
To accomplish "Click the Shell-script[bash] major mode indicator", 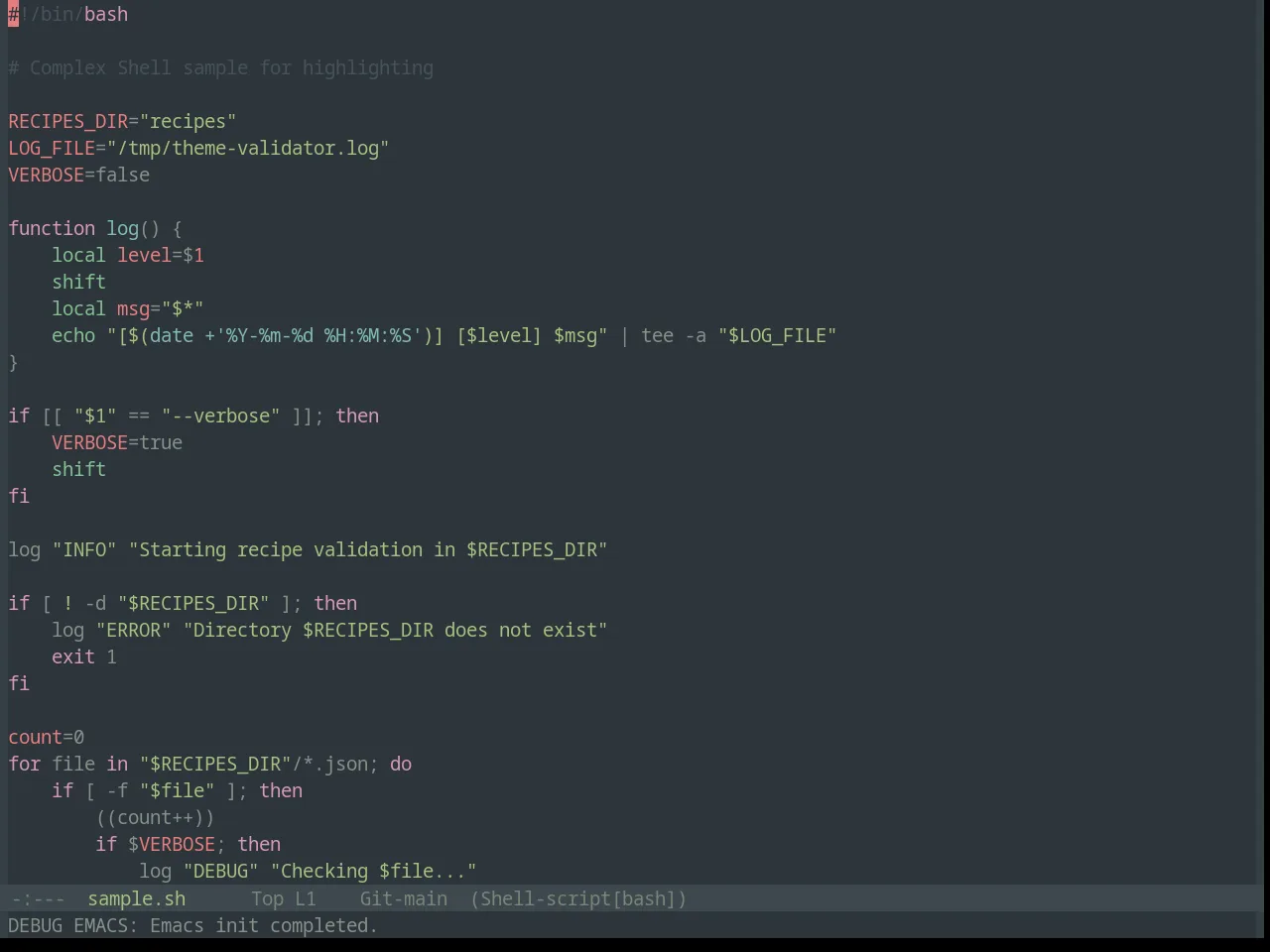I will point(578,898).
